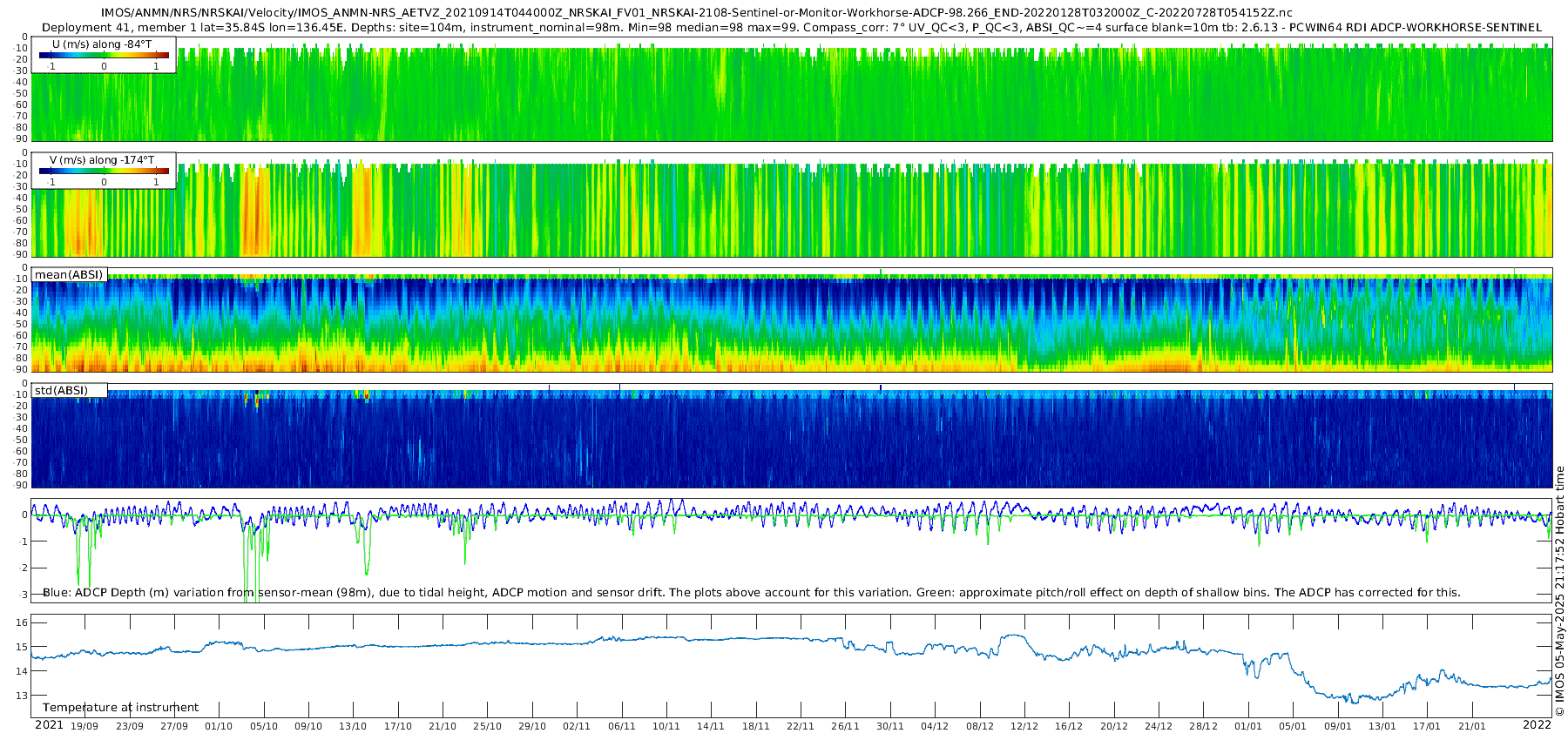The height and width of the screenshot is (740, 1568).
Task: Click the V (m/s) along -174°T colorbar
Action: tap(104, 171)
